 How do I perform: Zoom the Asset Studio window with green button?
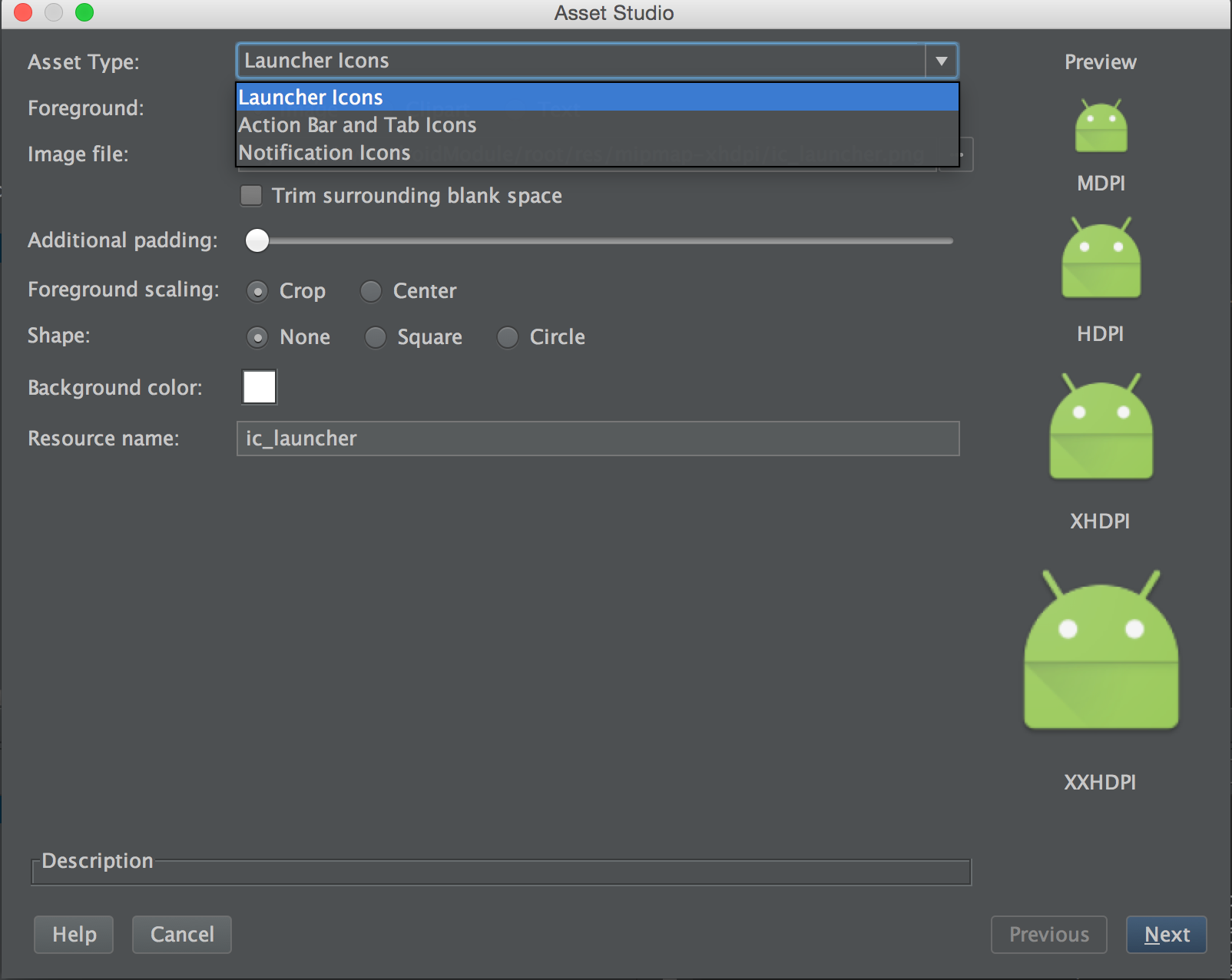click(84, 12)
